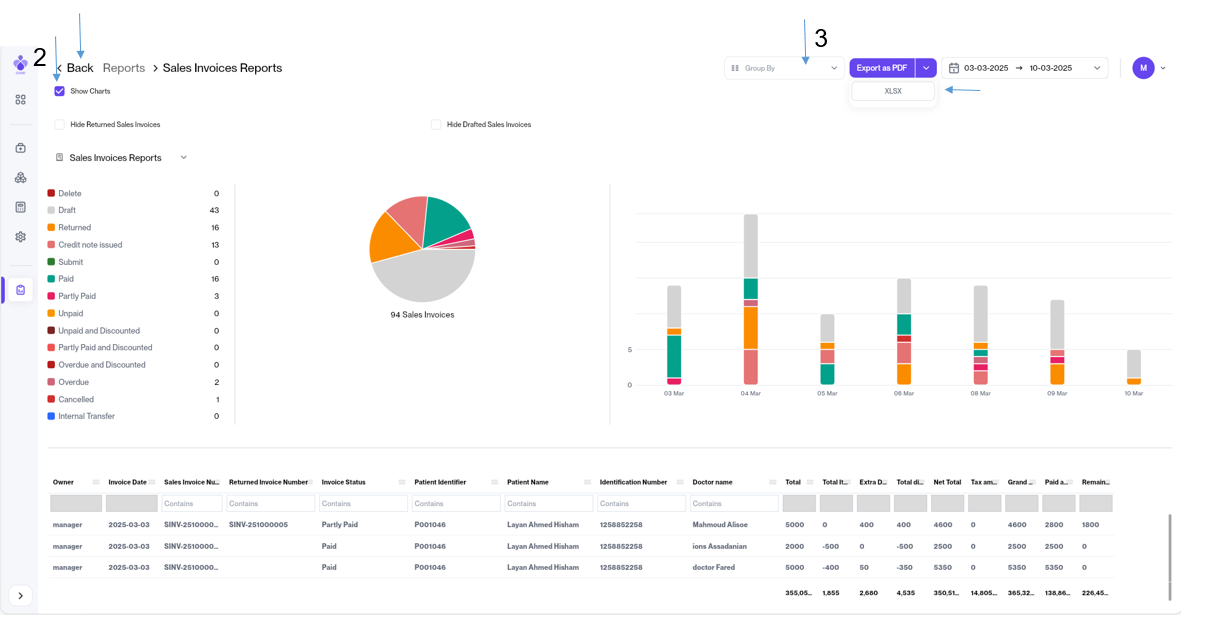1221x631 pixels.
Task: Click the Paid teal color swatch in legend
Action: point(51,279)
